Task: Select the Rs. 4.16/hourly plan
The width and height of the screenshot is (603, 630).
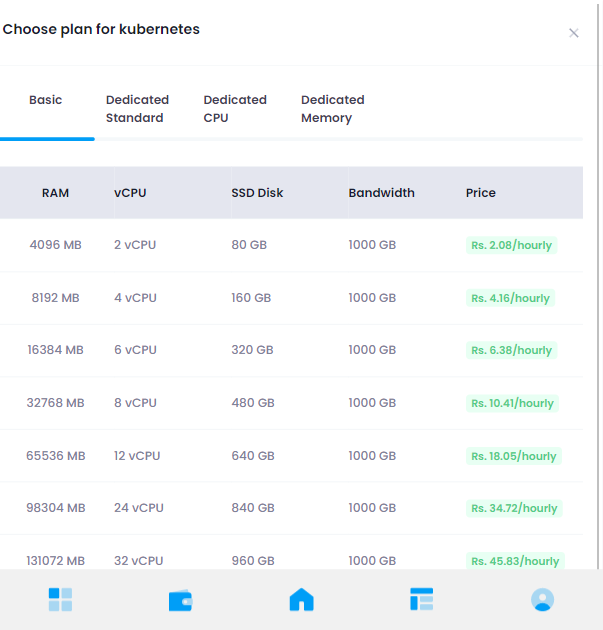Action: click(x=510, y=298)
